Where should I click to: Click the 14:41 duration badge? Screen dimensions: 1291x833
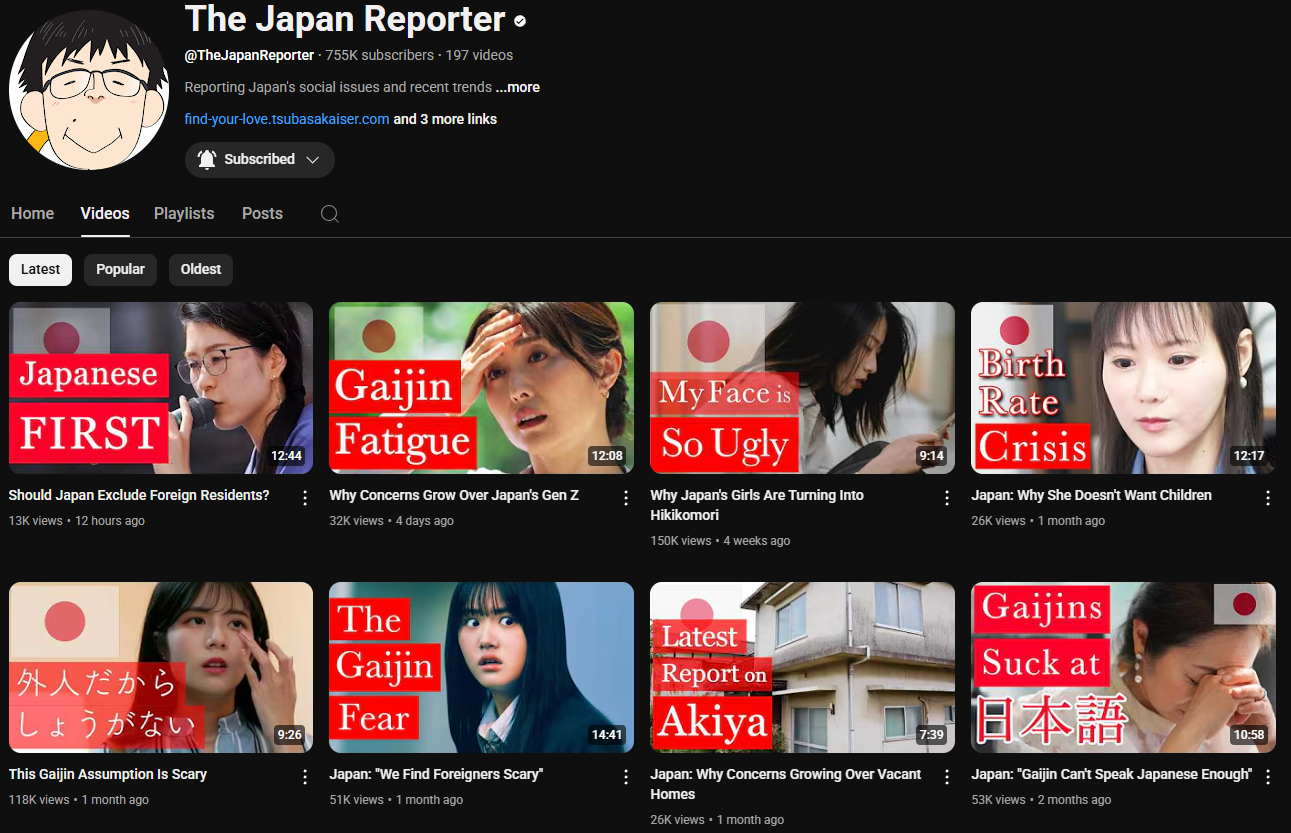coord(607,735)
